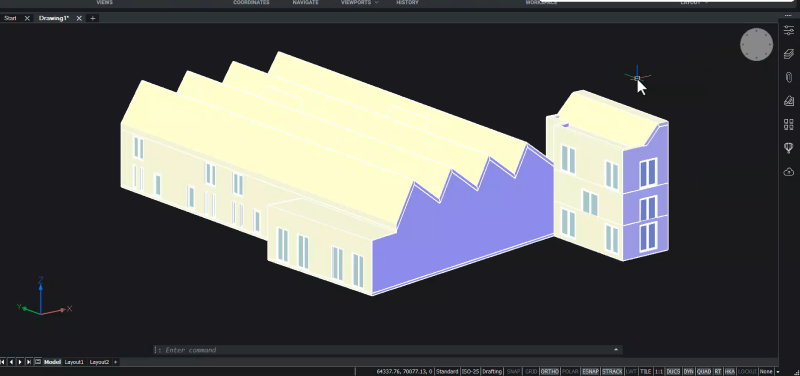Toggle SNAP in status bar

coord(513,371)
